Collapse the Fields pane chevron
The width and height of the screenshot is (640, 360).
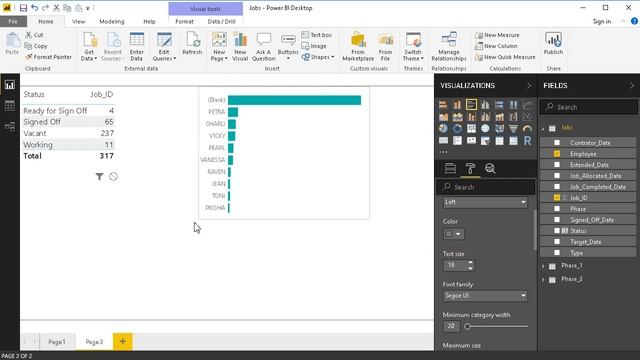point(632,85)
